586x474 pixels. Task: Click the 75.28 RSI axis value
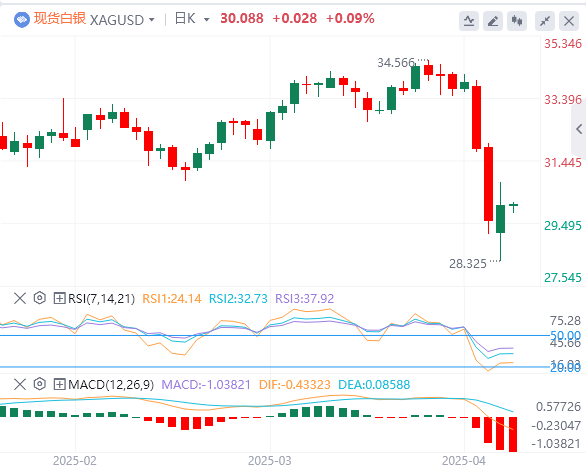point(565,321)
